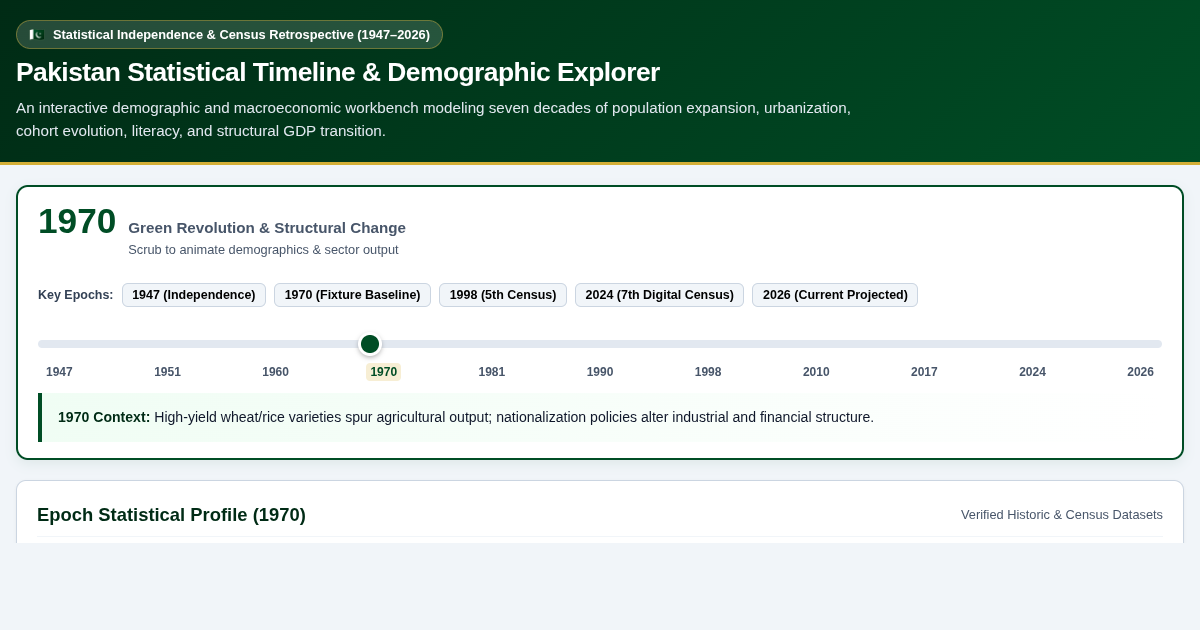Click the header subtitle about demographic workbench
This screenshot has height=630, width=1200.
(433, 119)
